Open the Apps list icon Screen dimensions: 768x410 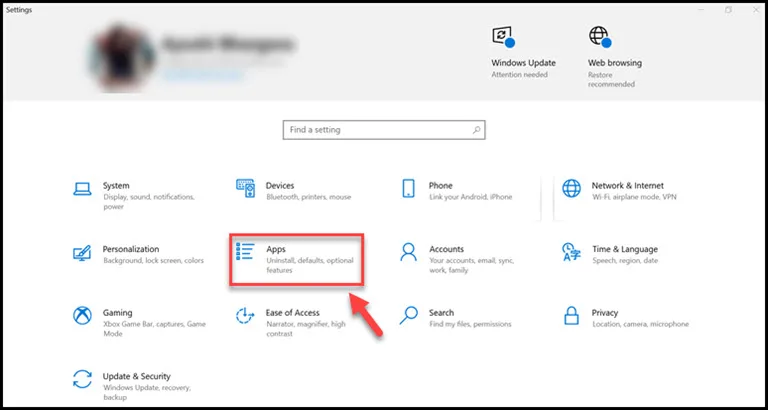click(x=245, y=251)
